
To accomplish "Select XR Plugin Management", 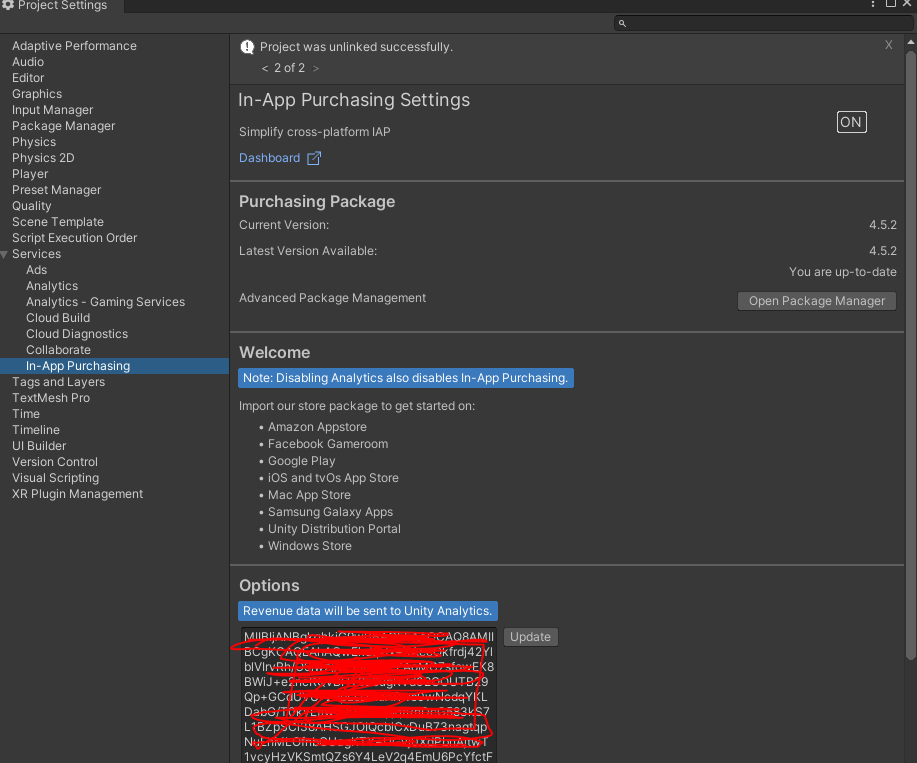I will pyautogui.click(x=77, y=493).
